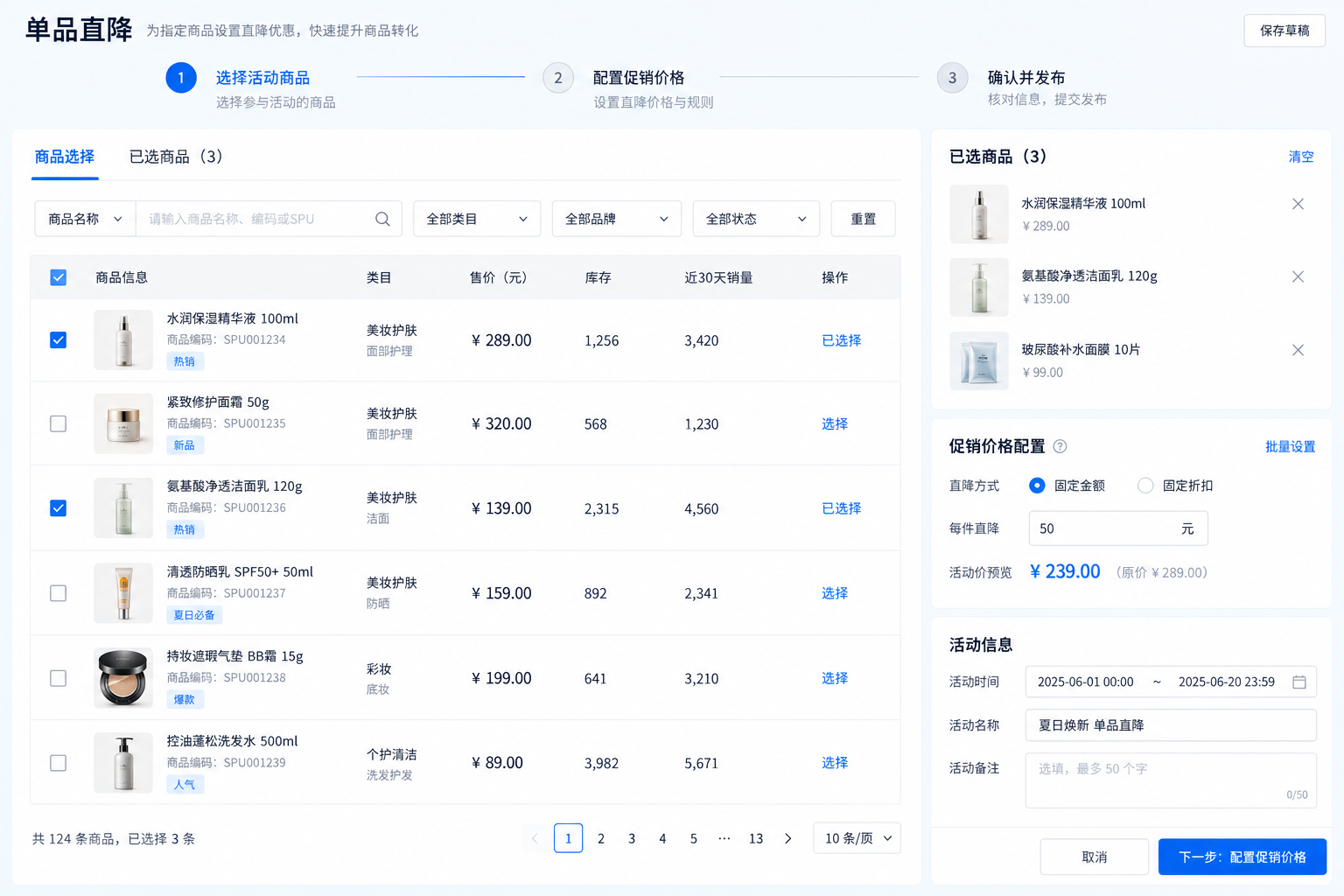This screenshot has width=1344, height=896.
Task: Open 持妆遮瑕气垫 BB霜 product thumbnail
Action: (123, 678)
